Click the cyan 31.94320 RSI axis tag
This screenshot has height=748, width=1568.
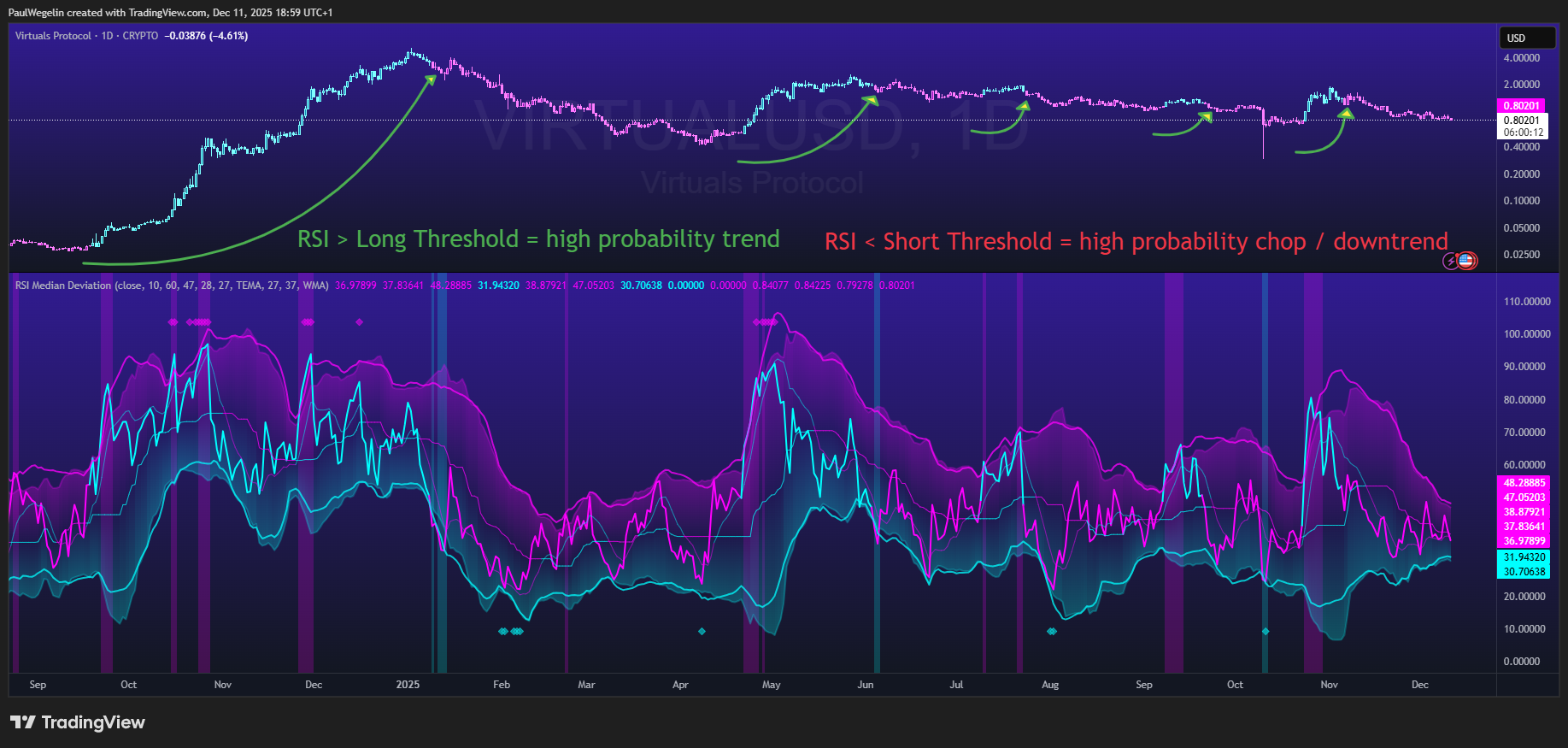point(1524,557)
